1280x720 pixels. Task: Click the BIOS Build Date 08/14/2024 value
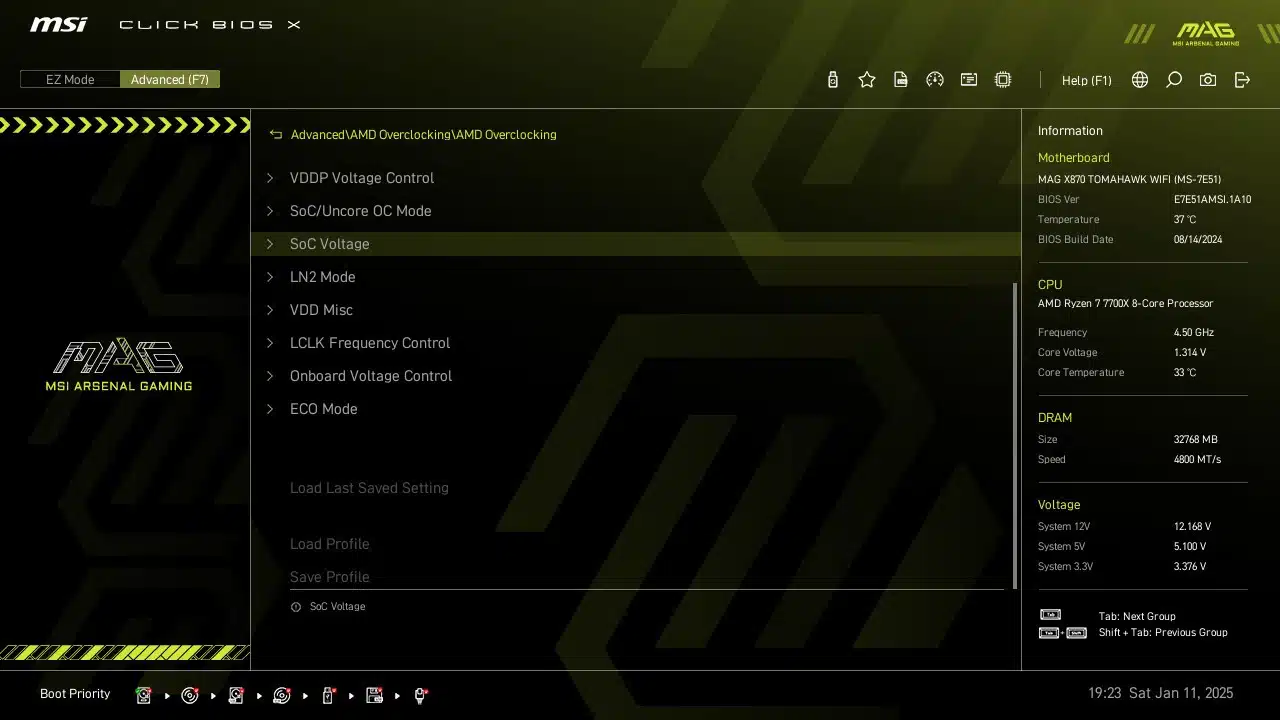click(x=1198, y=239)
